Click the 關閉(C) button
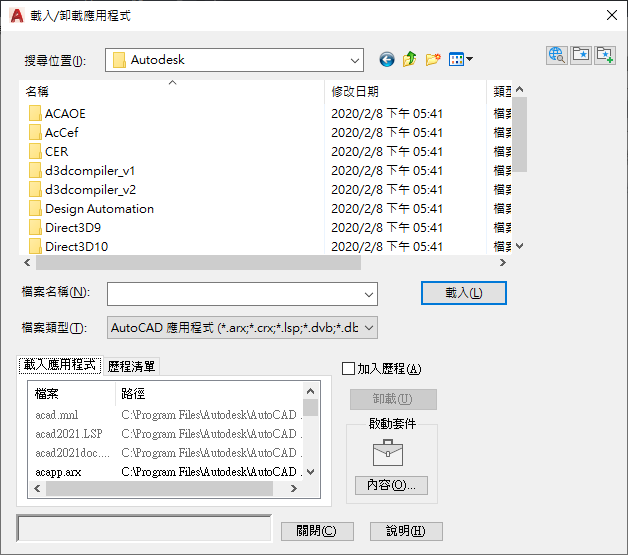This screenshot has height=555, width=628. click(317, 531)
